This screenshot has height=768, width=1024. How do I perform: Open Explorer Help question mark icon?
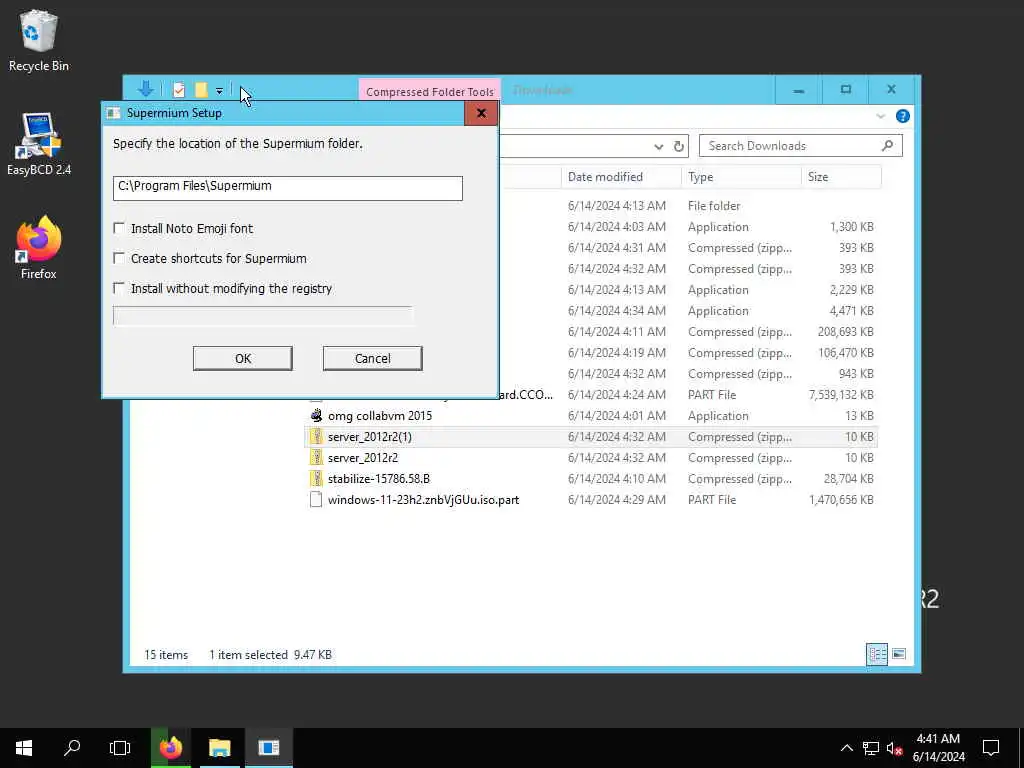[x=903, y=116]
